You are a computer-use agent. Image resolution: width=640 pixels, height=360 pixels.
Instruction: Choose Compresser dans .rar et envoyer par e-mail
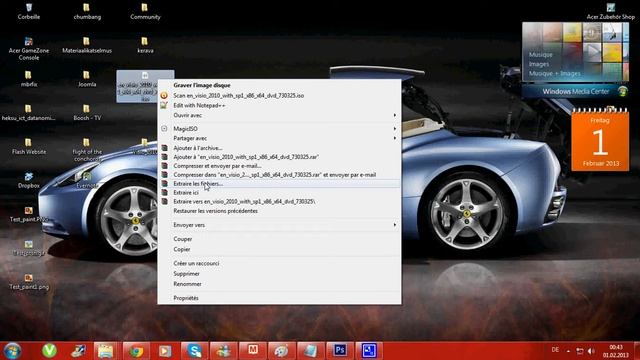tap(279, 175)
